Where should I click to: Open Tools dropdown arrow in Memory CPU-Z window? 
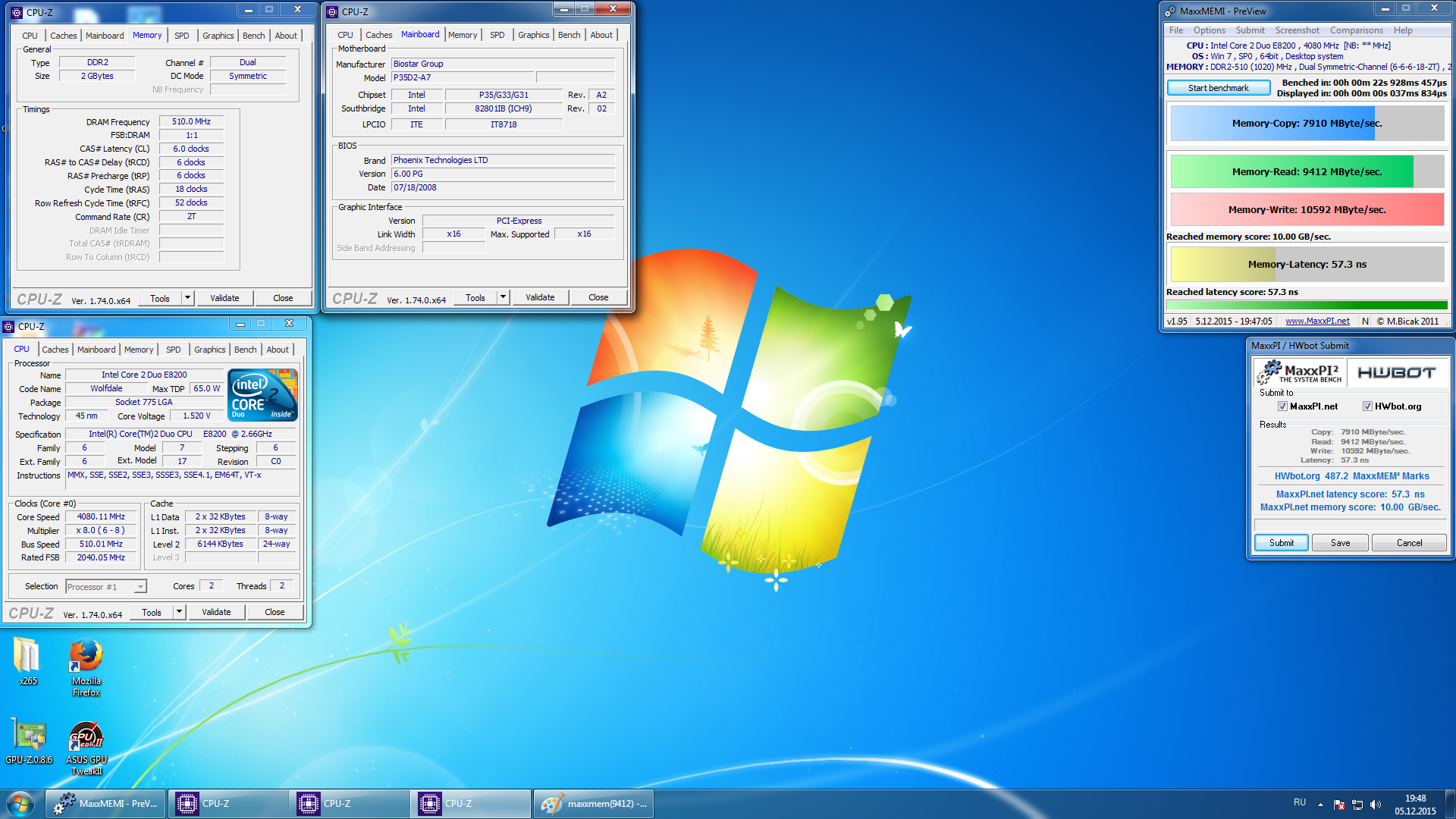tap(187, 298)
